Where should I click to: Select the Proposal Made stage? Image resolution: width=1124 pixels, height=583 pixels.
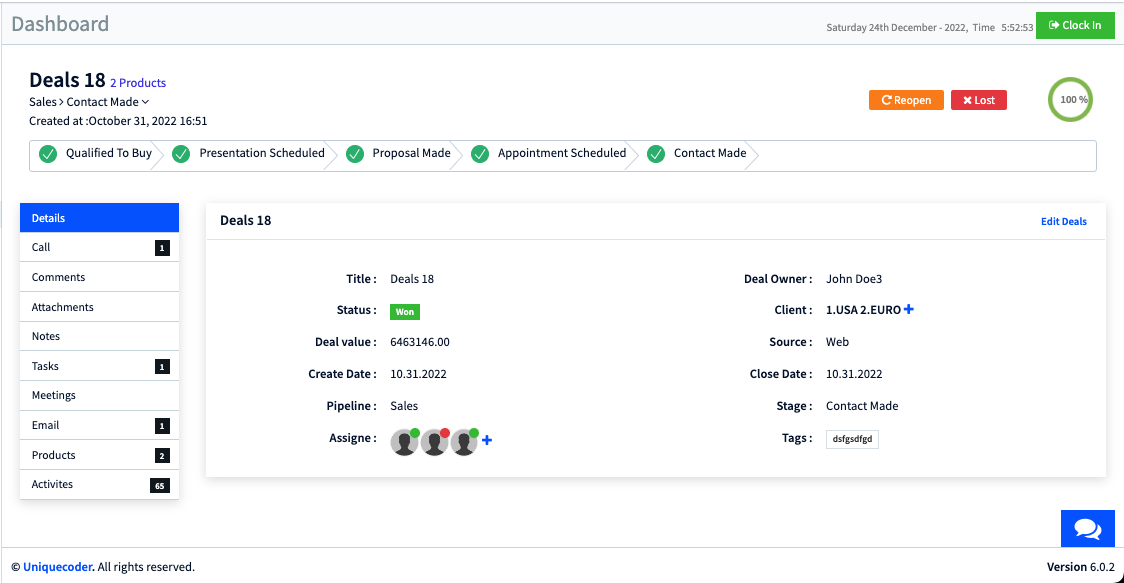tap(411, 153)
